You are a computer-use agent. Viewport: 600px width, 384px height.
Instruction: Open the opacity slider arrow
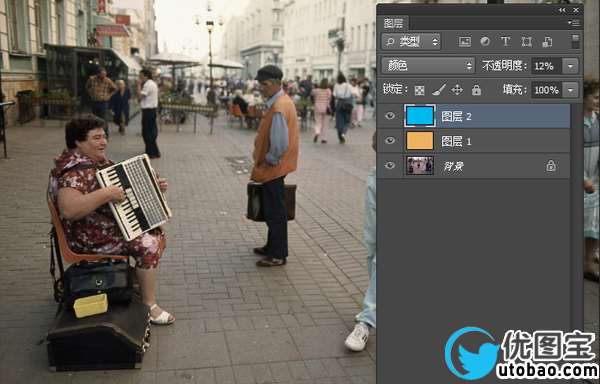pyautogui.click(x=570, y=66)
